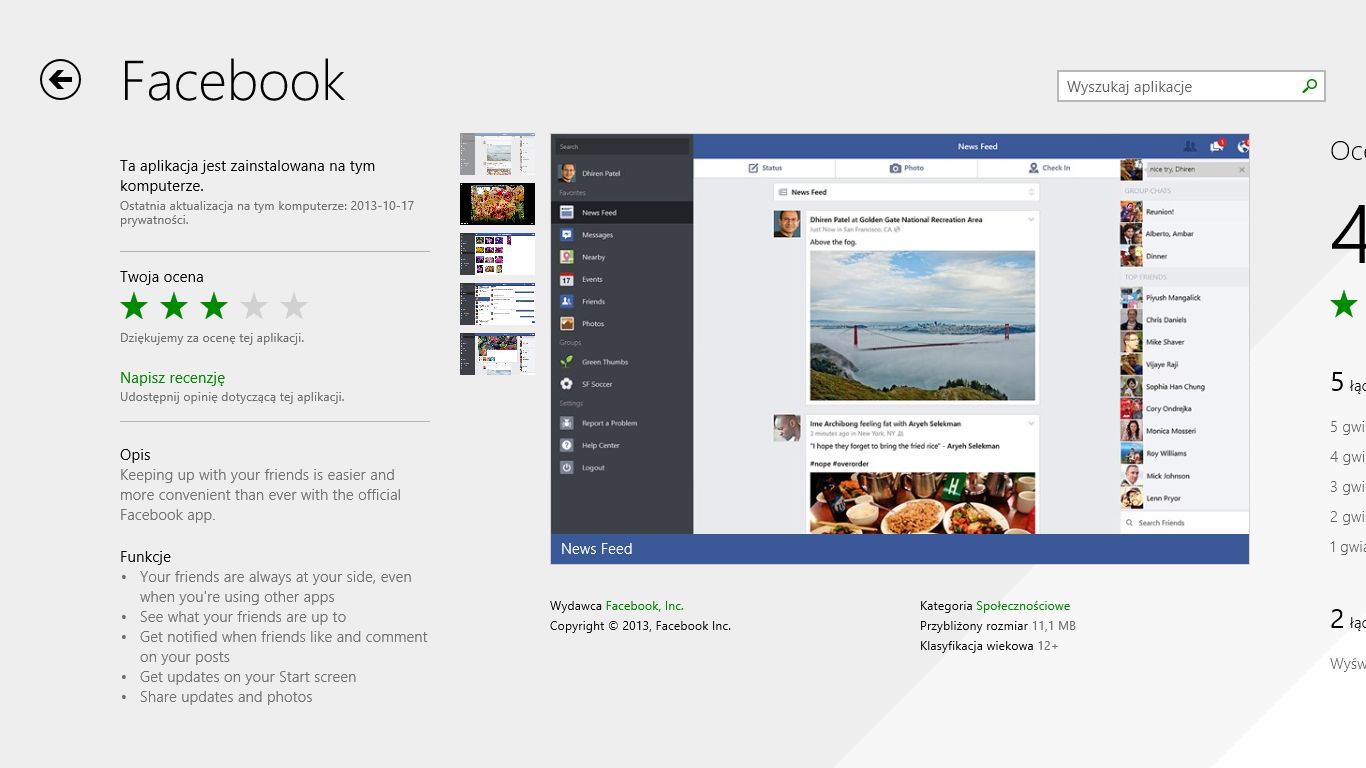Screen dimensions: 1366x768
Task: Rate the app two stars
Action: (174, 306)
